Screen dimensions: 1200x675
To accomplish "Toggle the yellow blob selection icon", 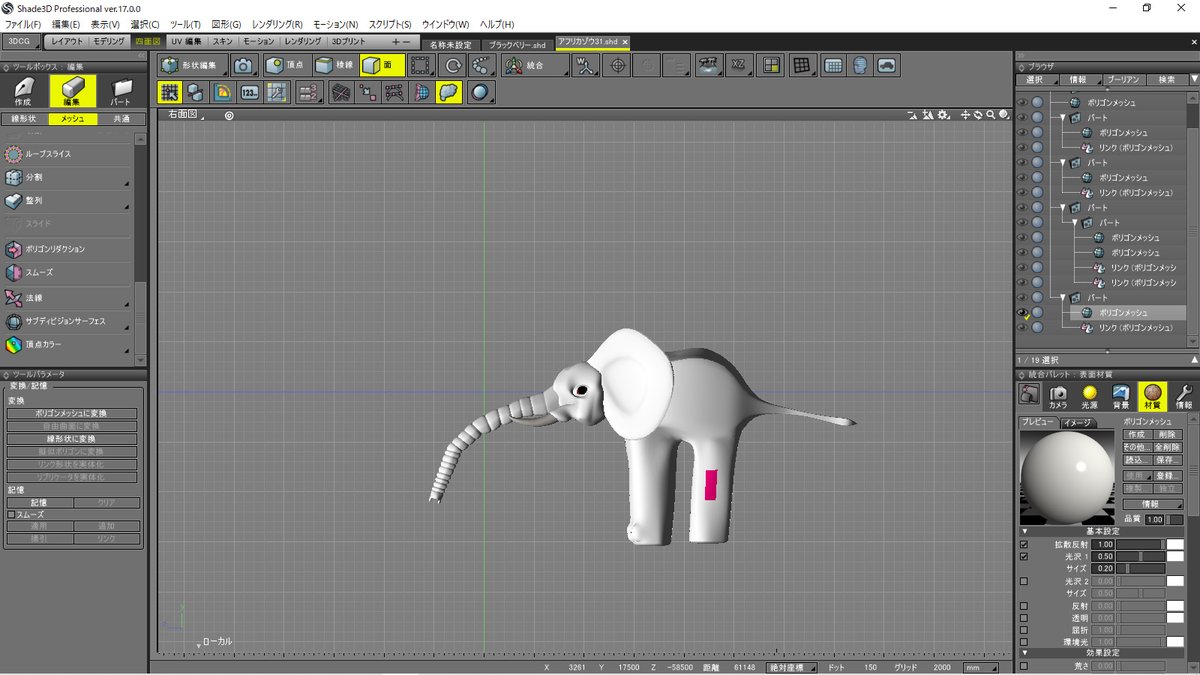I will (449, 92).
